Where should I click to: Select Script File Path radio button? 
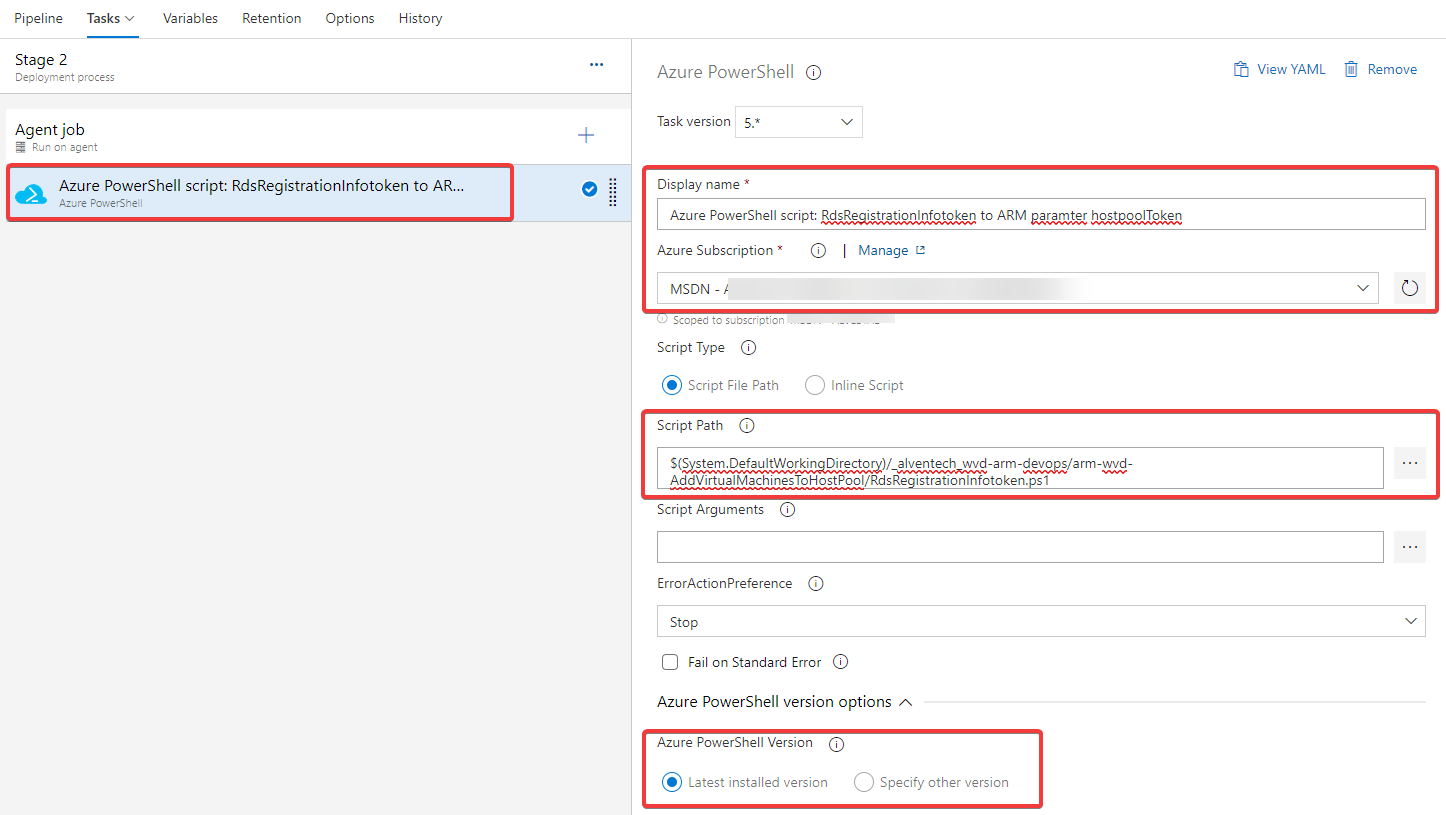672,385
